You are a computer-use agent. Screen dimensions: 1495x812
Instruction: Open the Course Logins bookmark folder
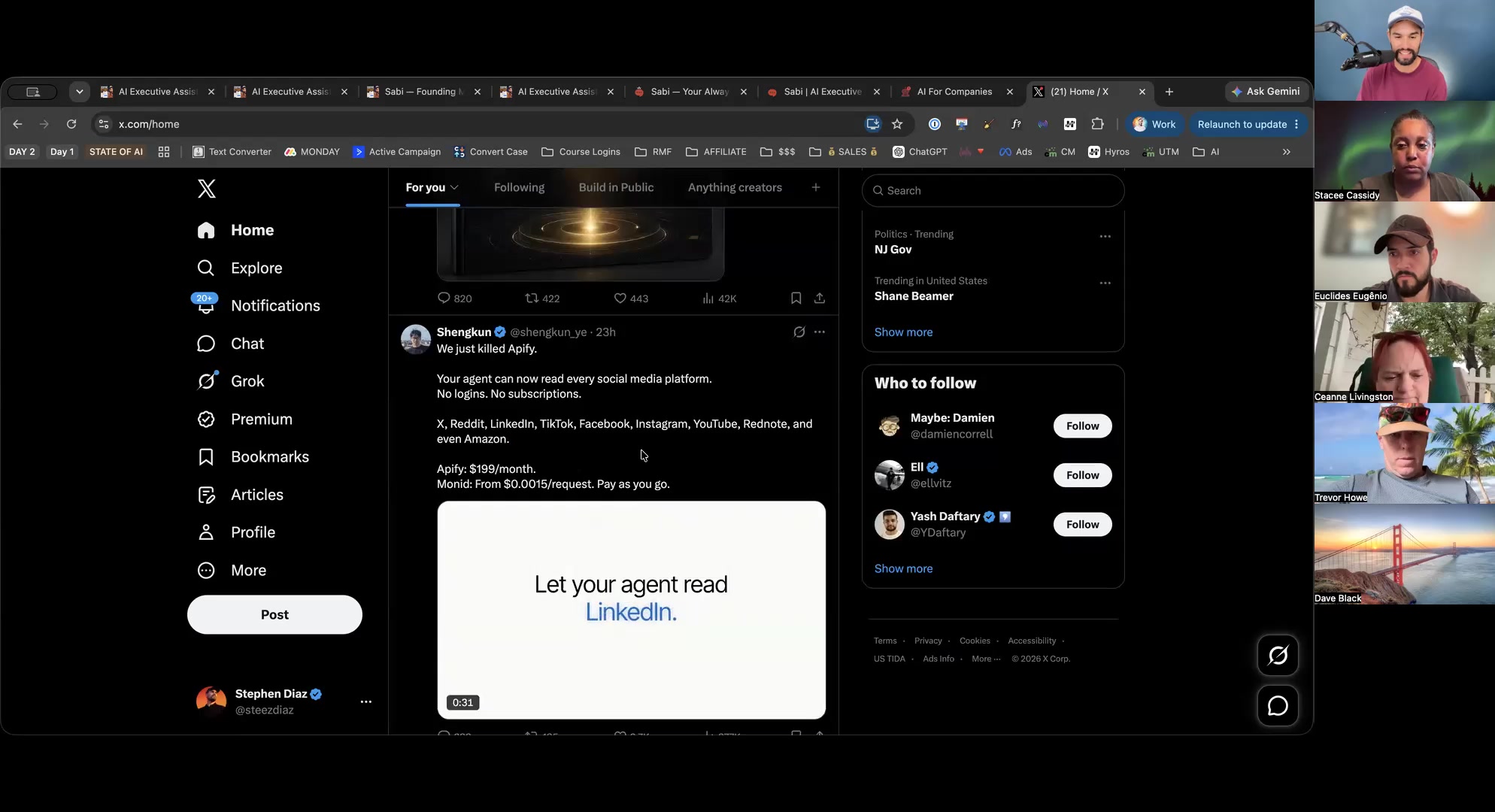click(581, 152)
